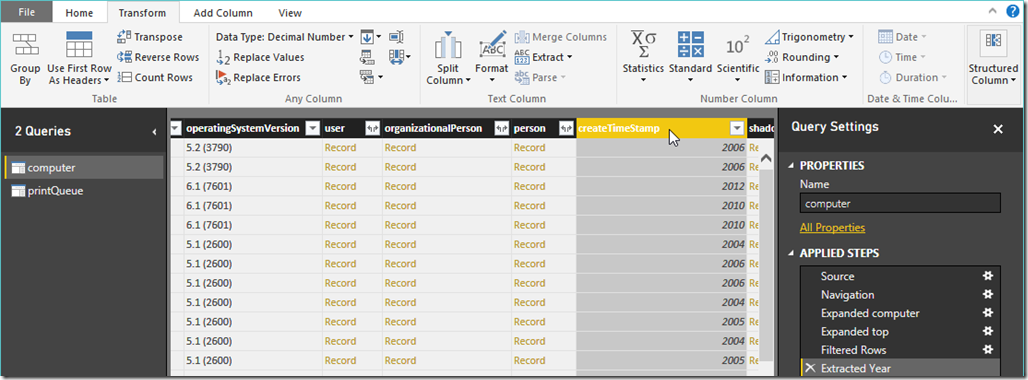Image resolution: width=1028 pixels, height=380 pixels.
Task: Open the Data Type Decimal Number dropdown
Action: tap(285, 37)
